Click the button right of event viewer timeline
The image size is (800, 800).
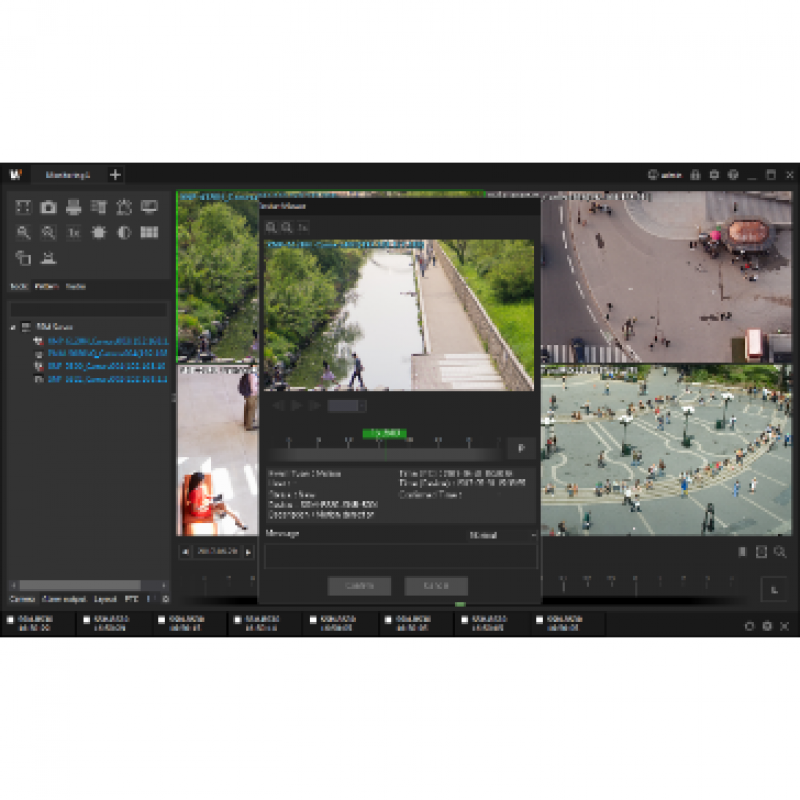point(521,448)
